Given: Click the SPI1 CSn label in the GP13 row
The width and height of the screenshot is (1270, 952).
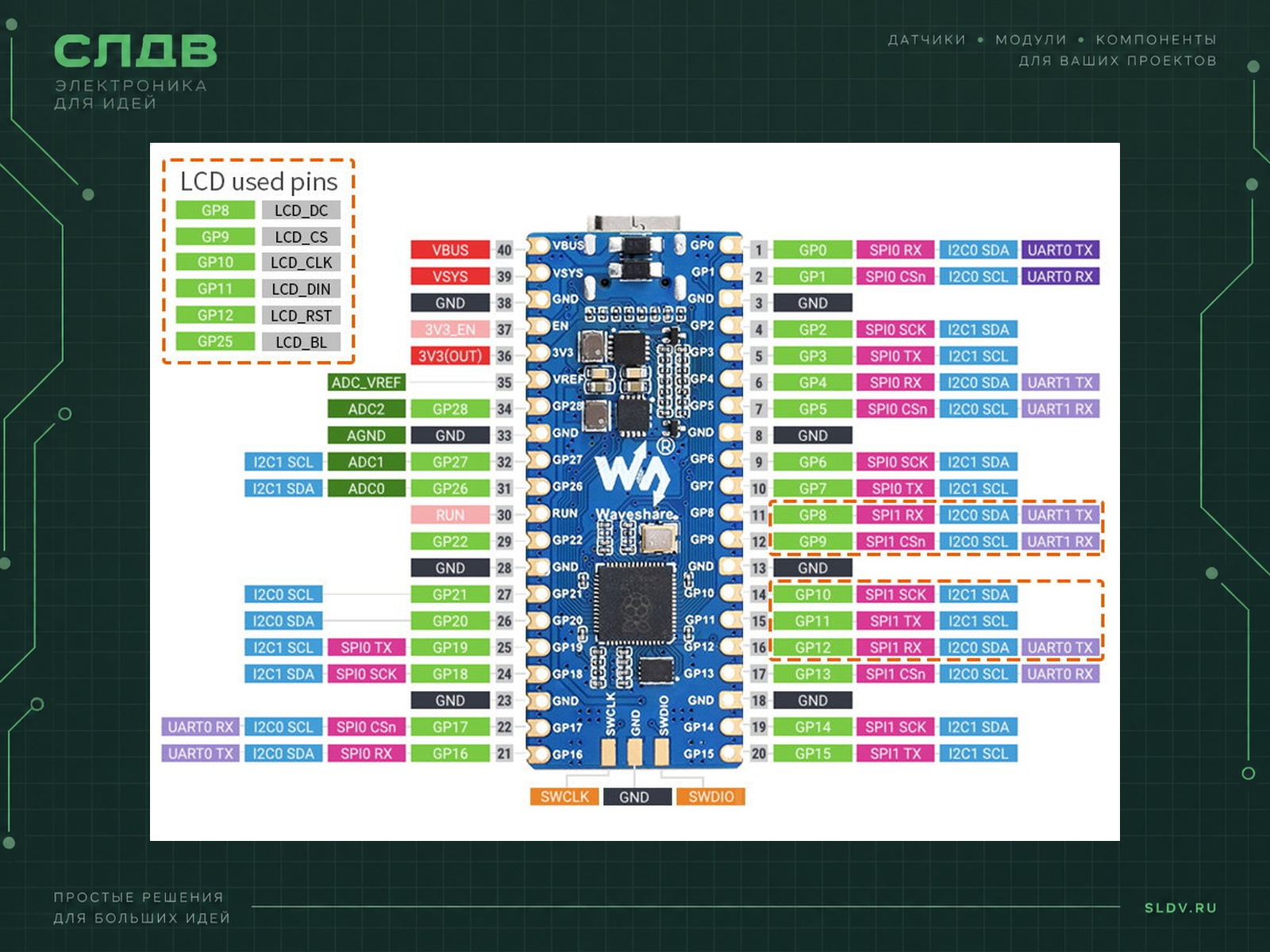Looking at the screenshot, I should [895, 674].
